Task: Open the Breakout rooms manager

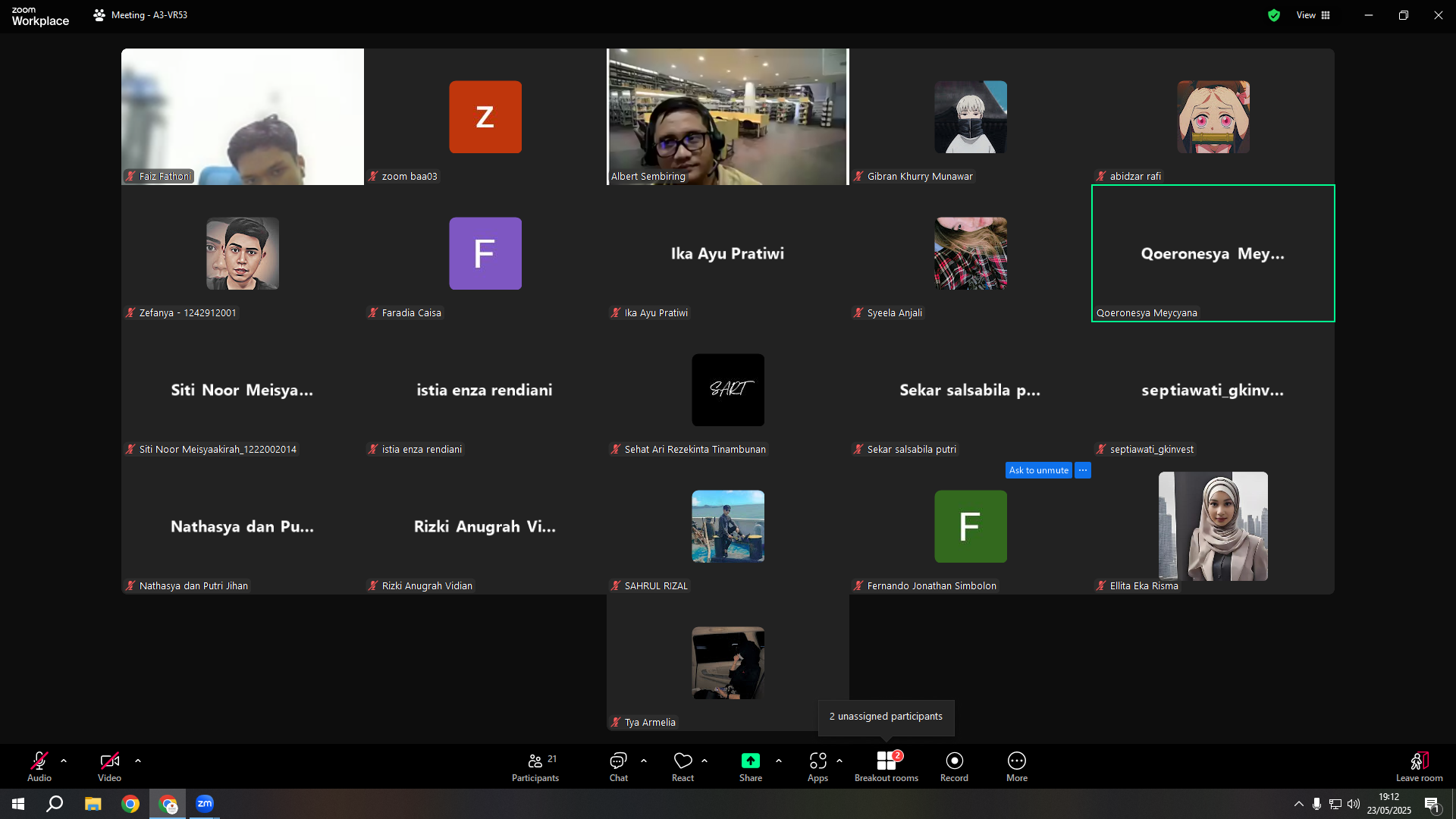Action: [886, 766]
